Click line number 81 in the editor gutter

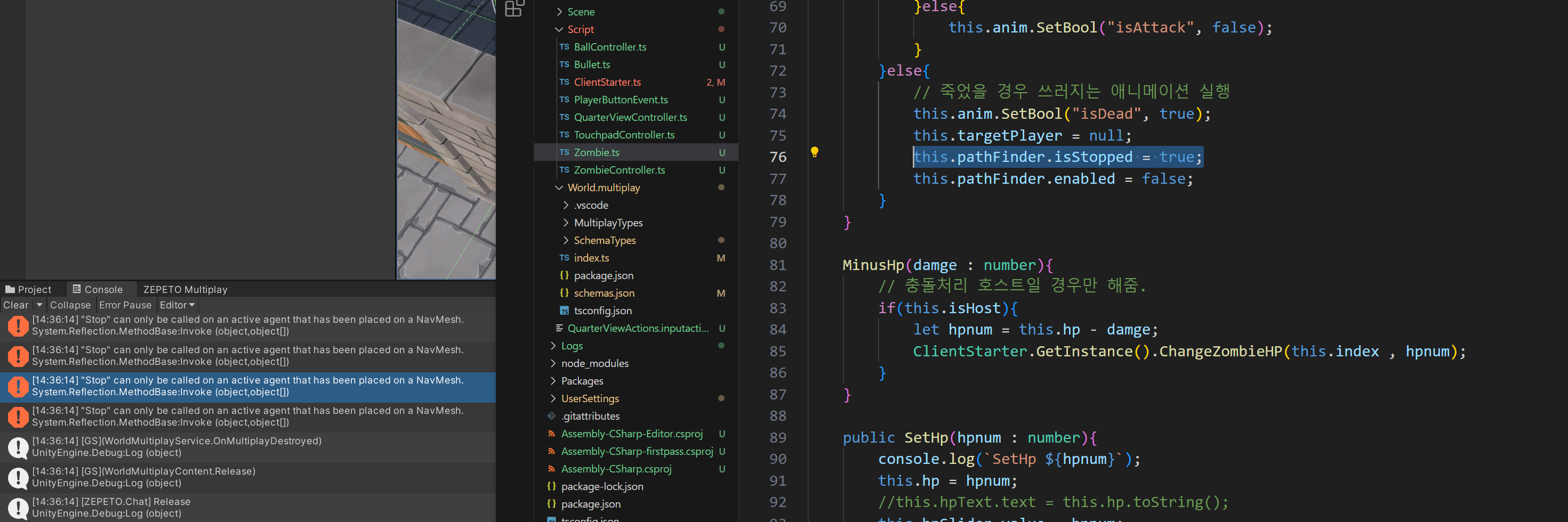778,265
